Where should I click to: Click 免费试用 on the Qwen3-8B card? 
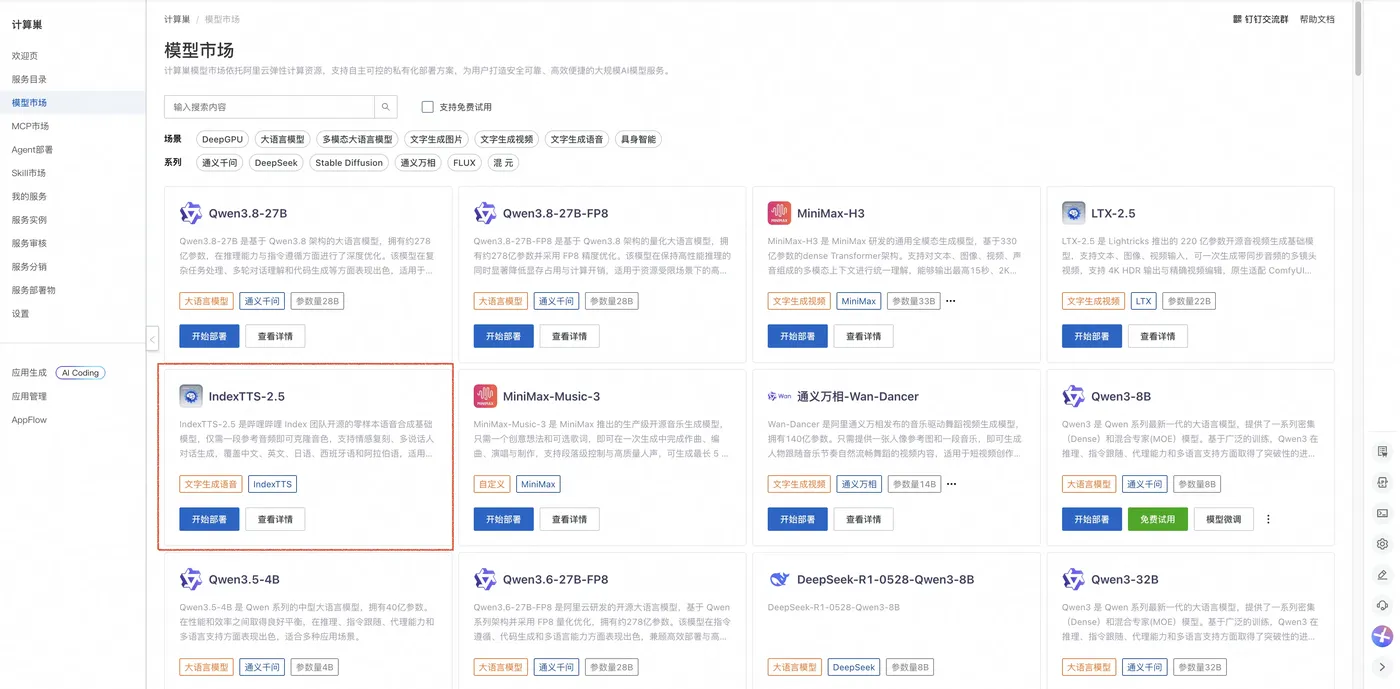[1157, 519]
